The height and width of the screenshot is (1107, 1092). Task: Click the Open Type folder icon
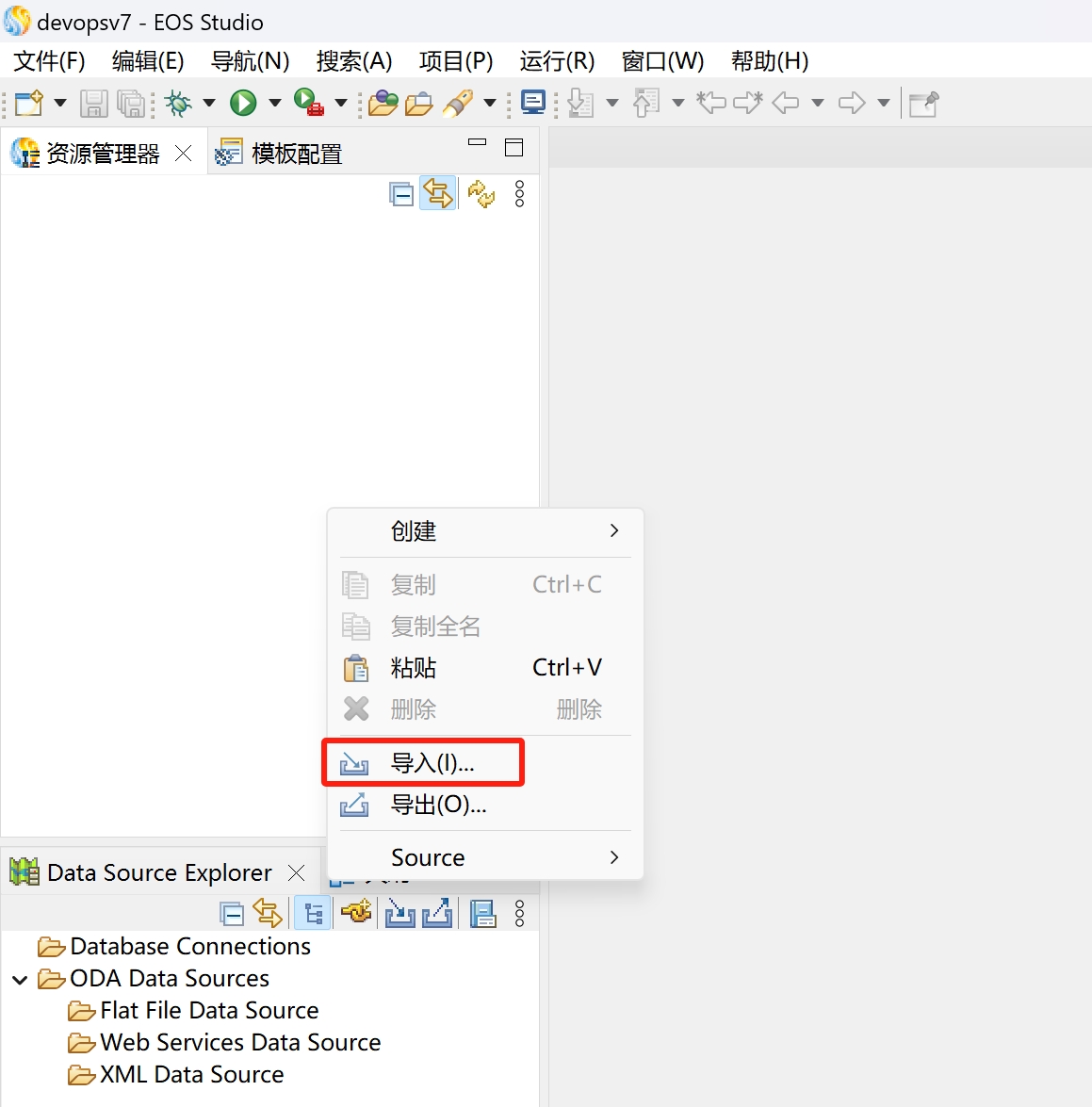[383, 103]
